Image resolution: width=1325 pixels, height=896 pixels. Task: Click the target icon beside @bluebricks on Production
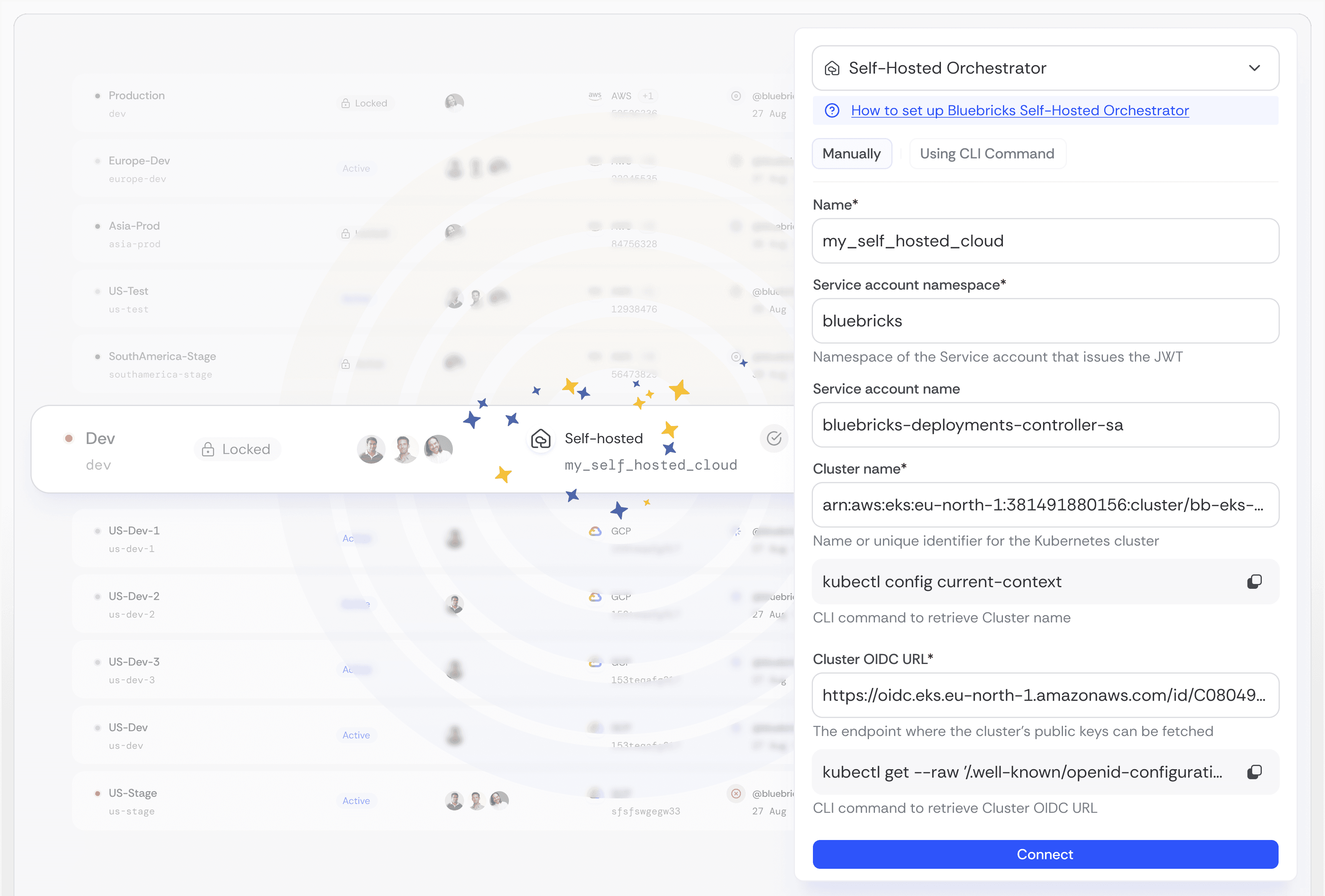pyautogui.click(x=736, y=96)
